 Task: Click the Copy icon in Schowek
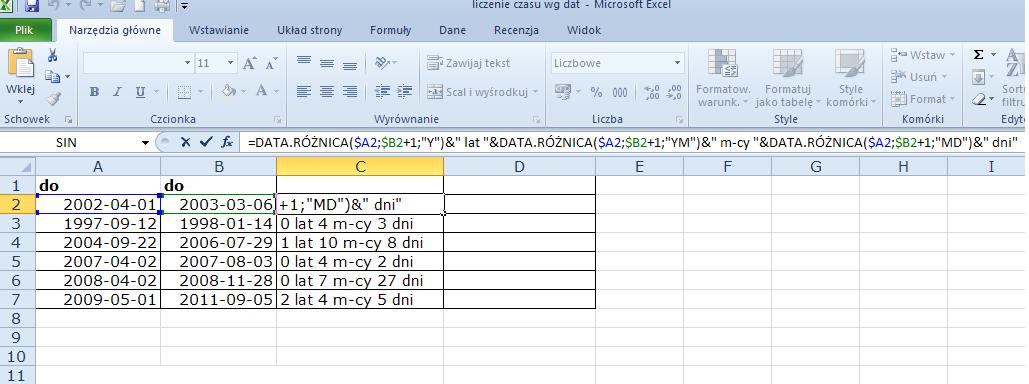pyautogui.click(x=52, y=77)
